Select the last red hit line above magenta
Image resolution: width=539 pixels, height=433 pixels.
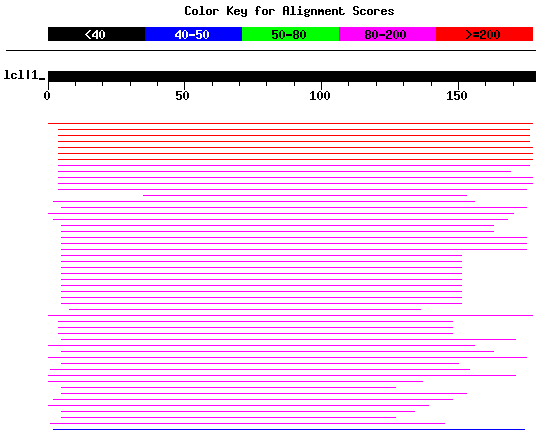(x=296, y=159)
